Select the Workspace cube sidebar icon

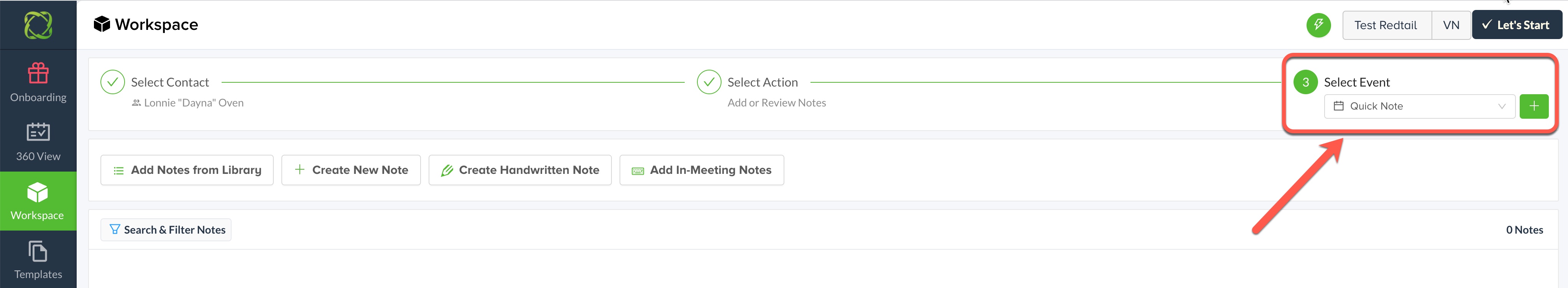38,192
